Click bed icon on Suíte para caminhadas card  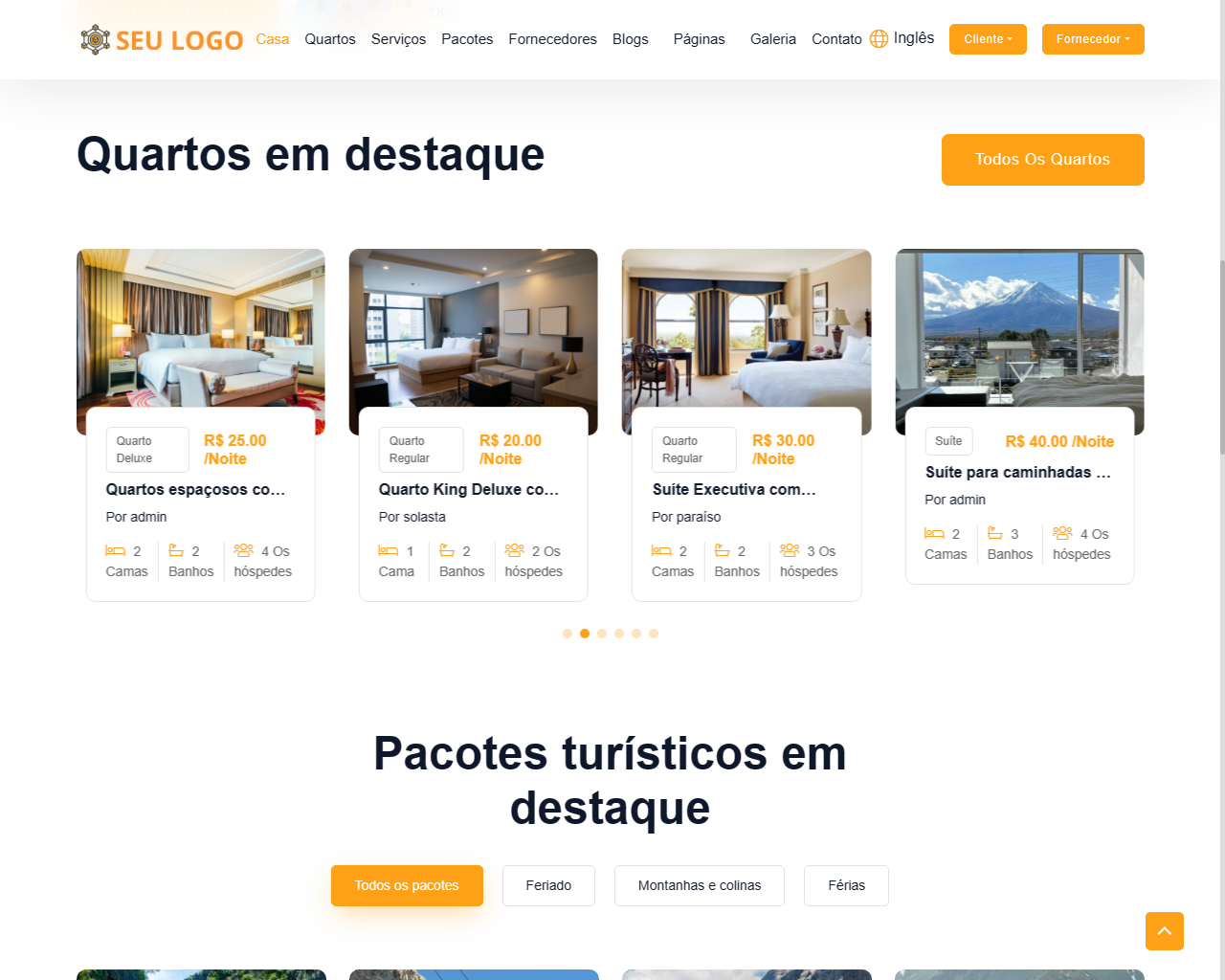(934, 533)
